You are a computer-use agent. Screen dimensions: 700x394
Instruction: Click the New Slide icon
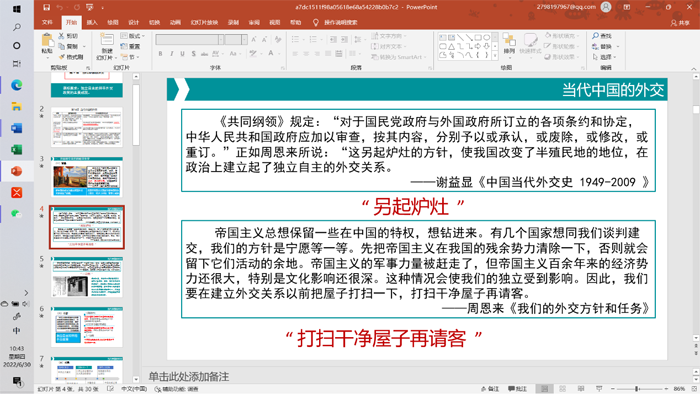click(x=107, y=40)
